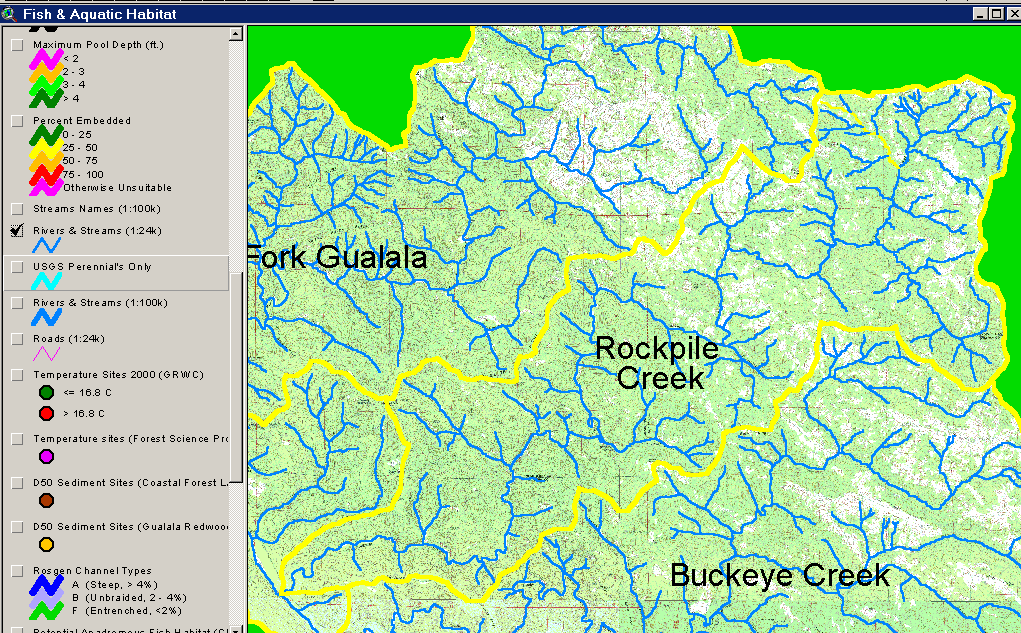Check the USGS Perennial's Only layer checkbox
Image resolution: width=1021 pixels, height=633 pixels.
tap(18, 267)
